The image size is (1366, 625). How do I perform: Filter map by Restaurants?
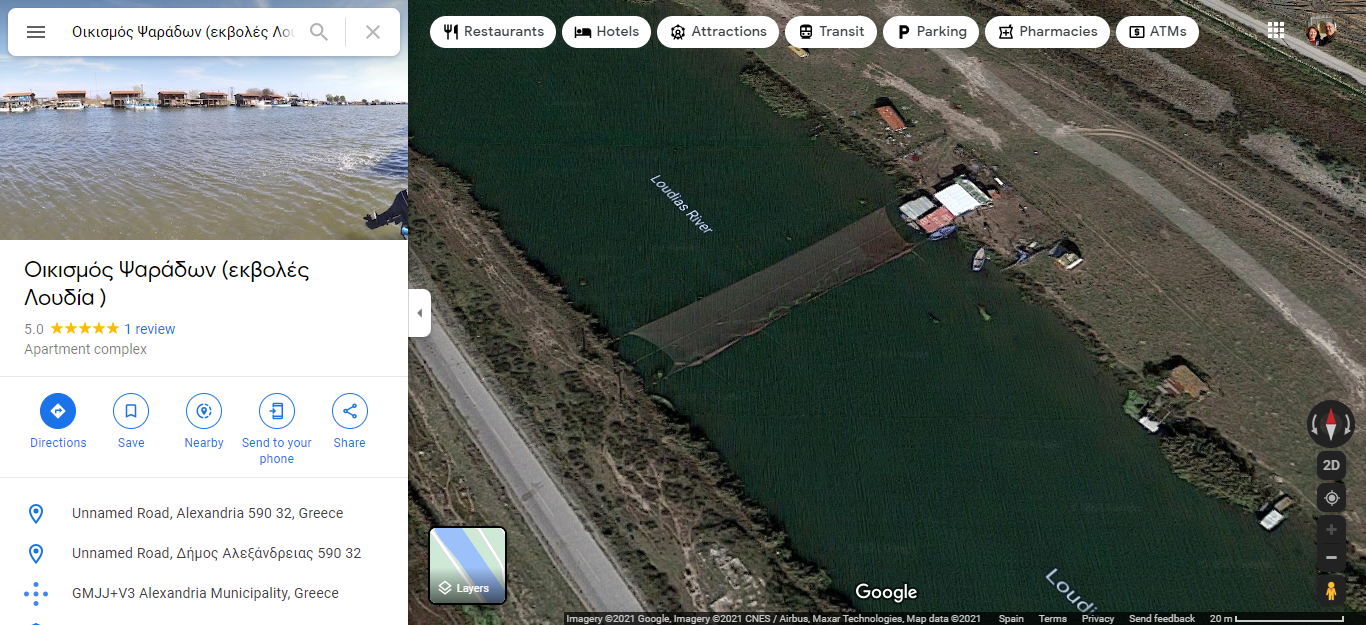(x=493, y=32)
